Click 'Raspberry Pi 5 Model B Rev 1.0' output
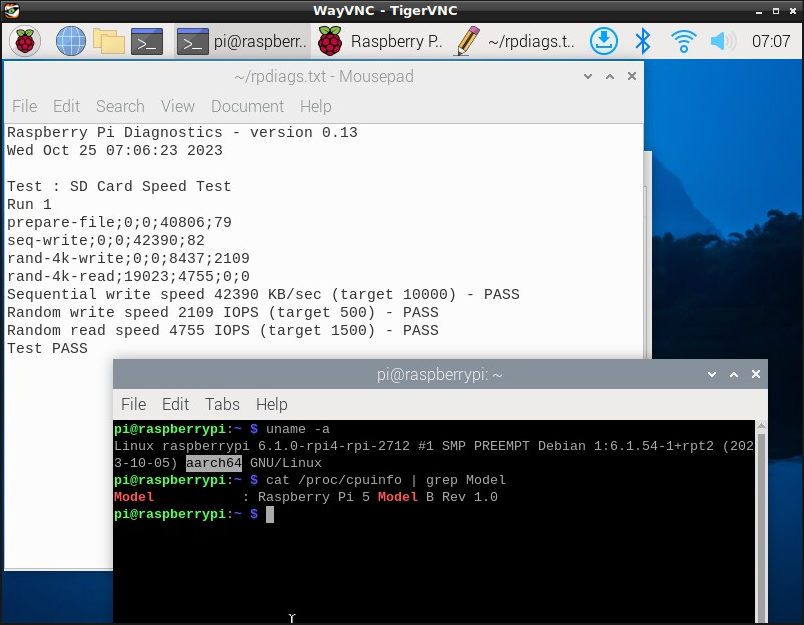This screenshot has width=804, height=625. 377,497
